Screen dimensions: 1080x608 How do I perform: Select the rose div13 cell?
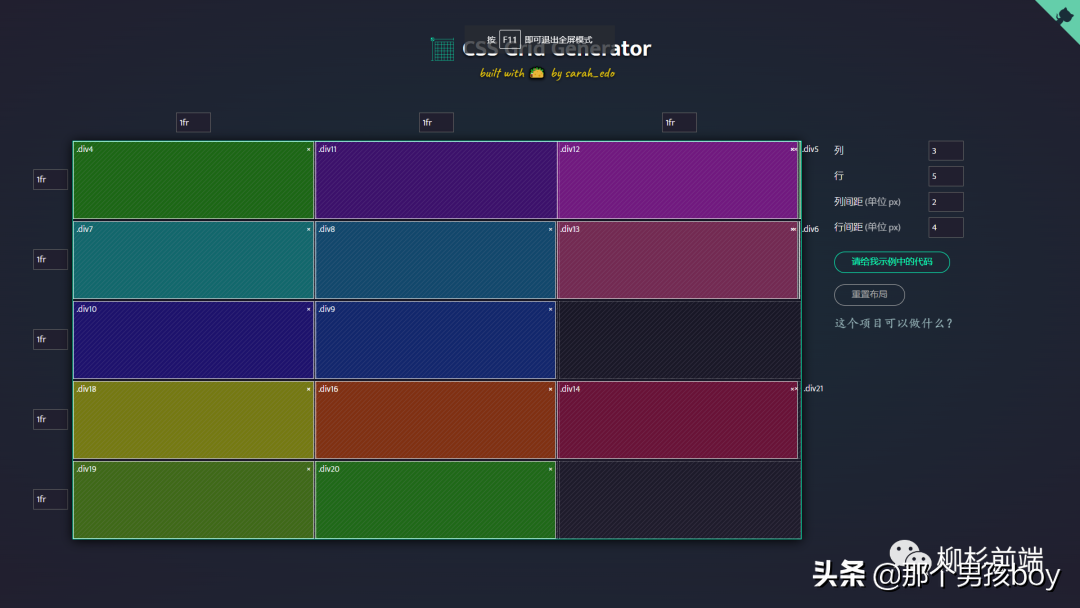pos(678,260)
